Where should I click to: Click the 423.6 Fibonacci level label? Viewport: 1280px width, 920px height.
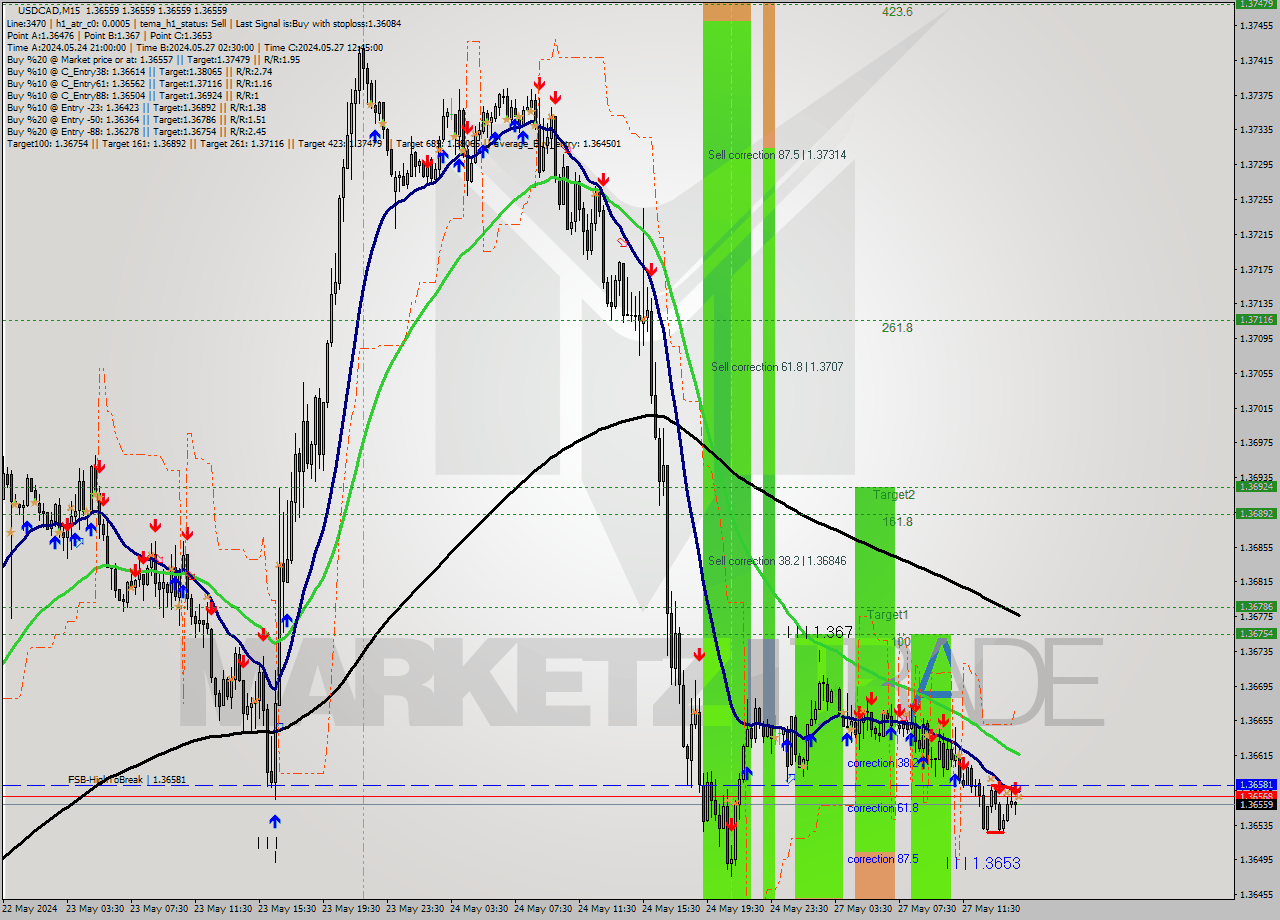pyautogui.click(x=897, y=12)
